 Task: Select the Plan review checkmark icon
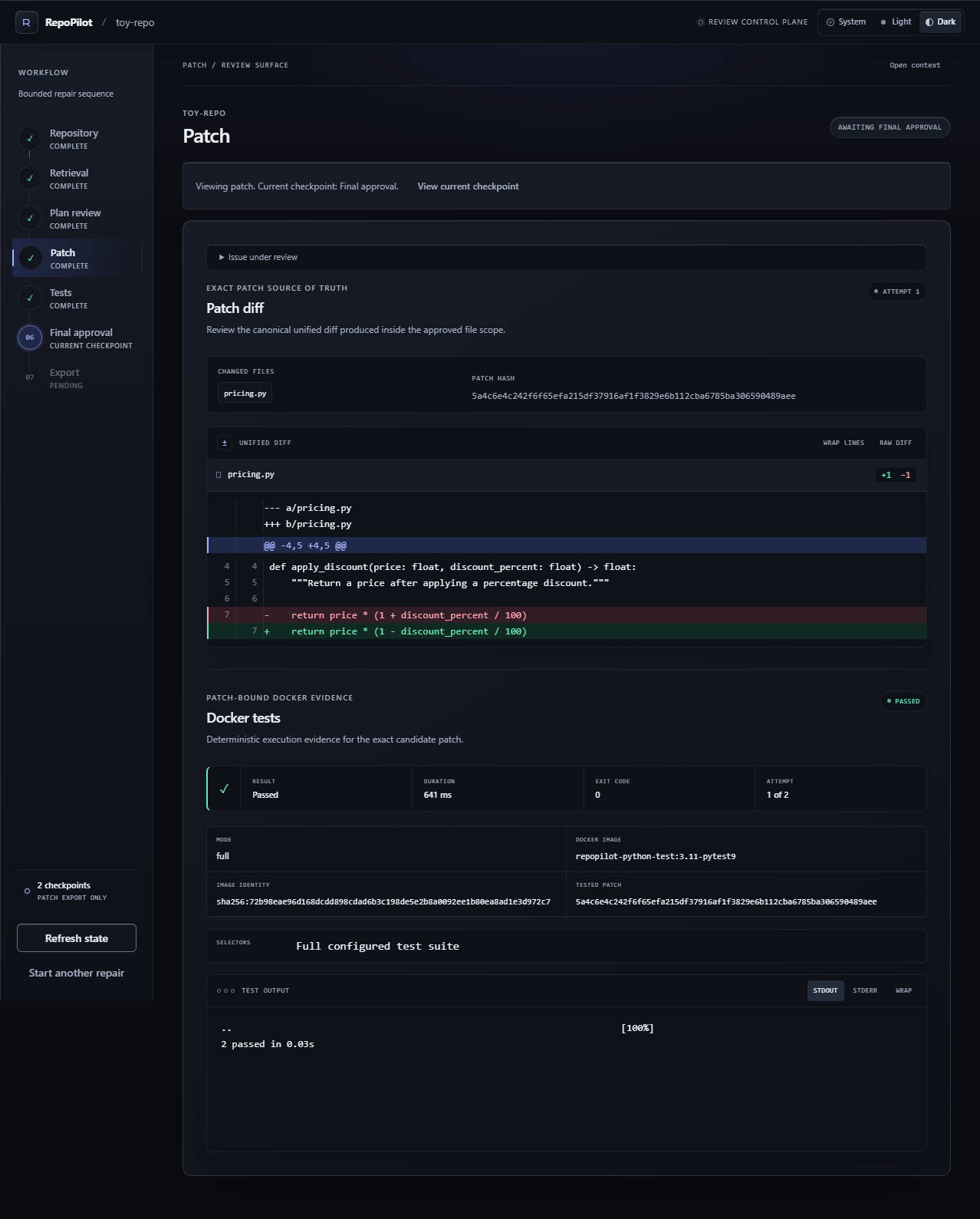click(30, 218)
